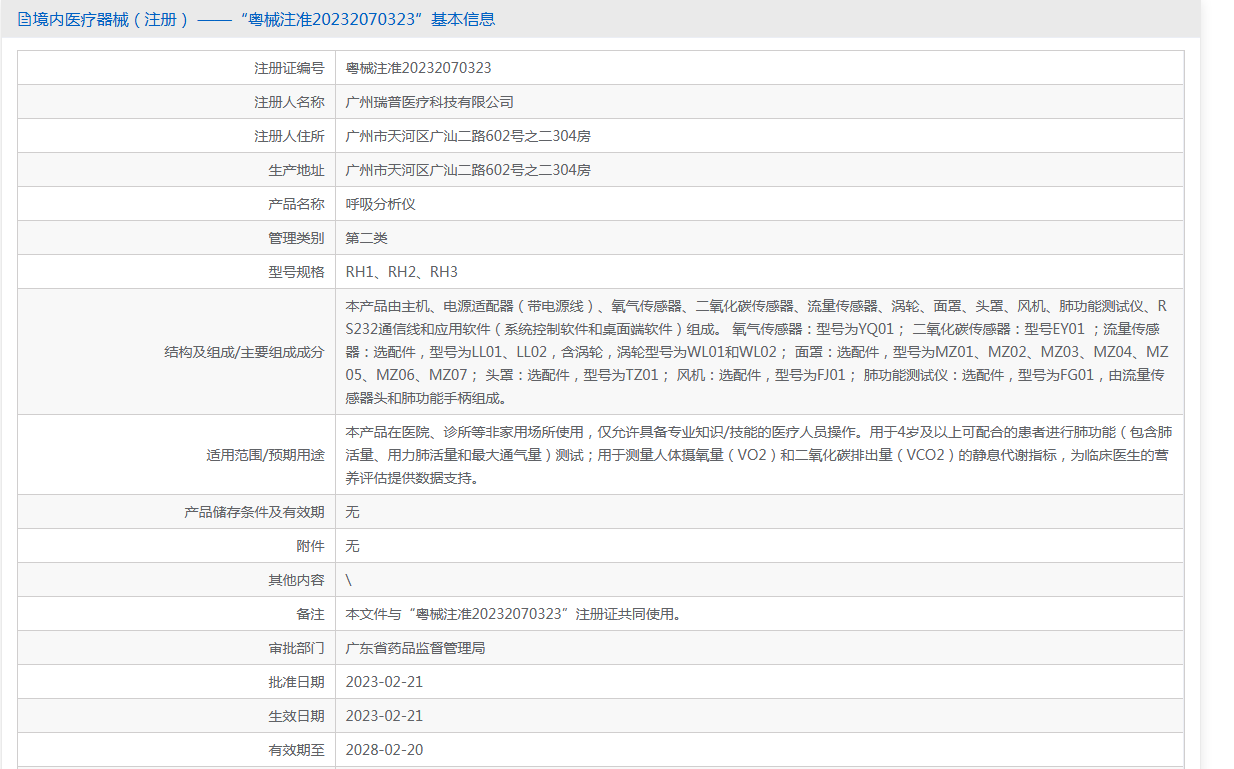The width and height of the screenshot is (1234, 769).
Task: Select expiry date 2028-02-20
Action: 385,750
